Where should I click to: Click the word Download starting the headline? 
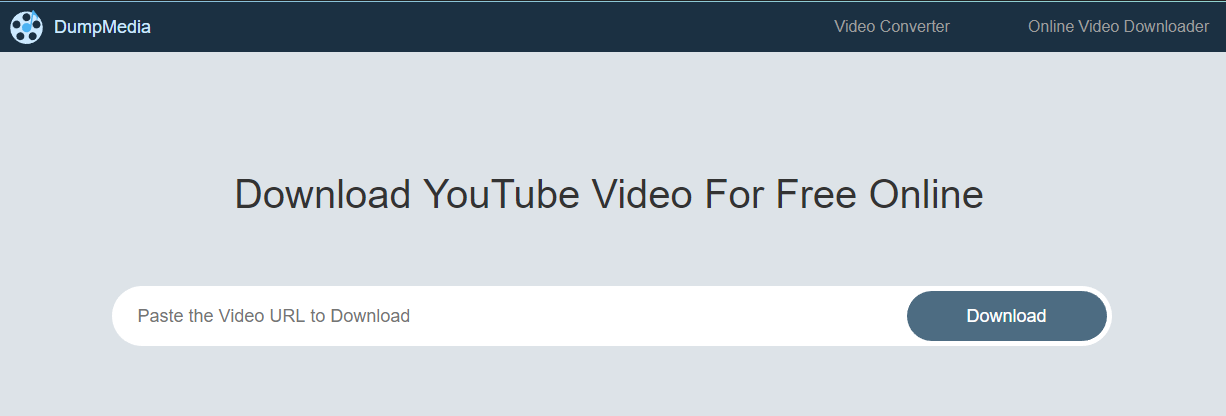coord(323,194)
